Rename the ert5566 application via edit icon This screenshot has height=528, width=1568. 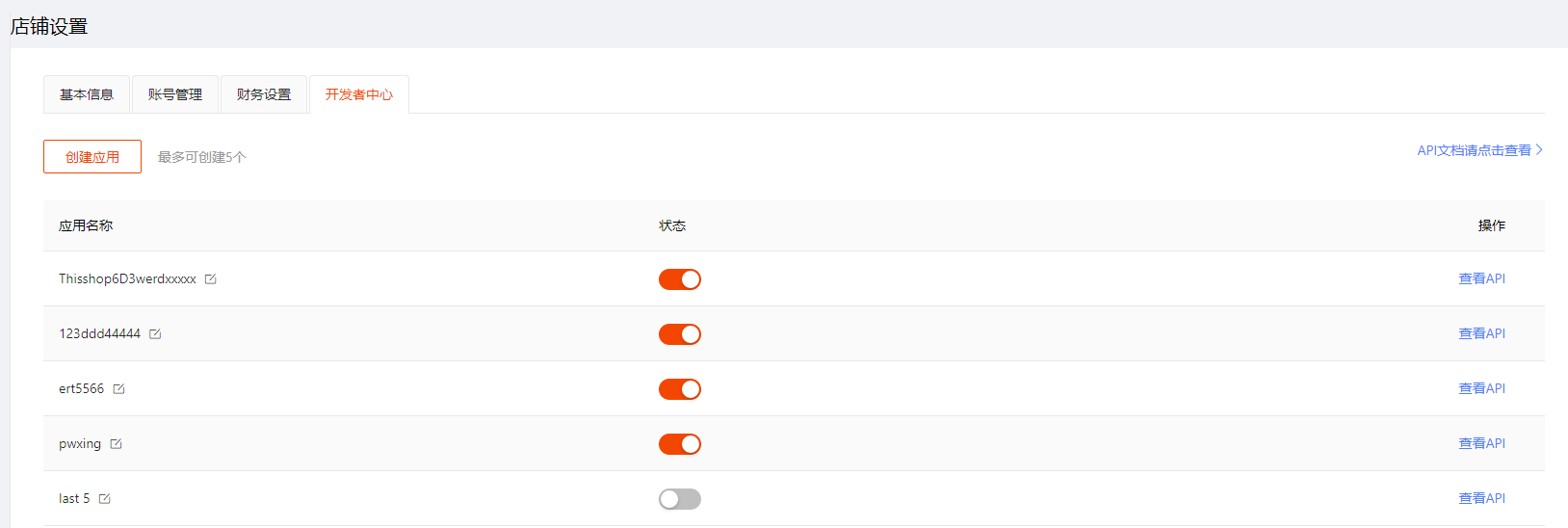click(118, 389)
